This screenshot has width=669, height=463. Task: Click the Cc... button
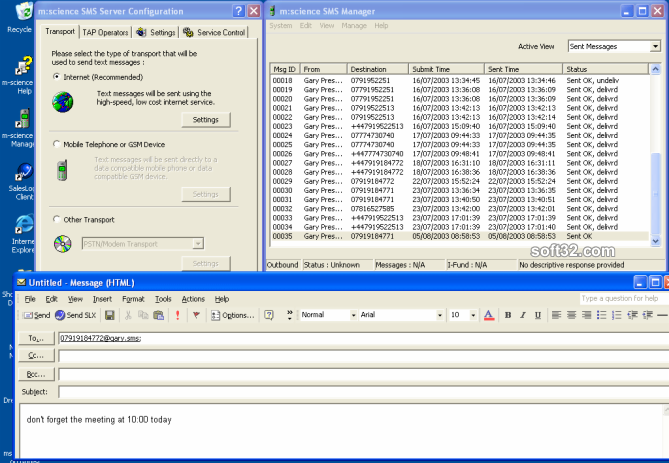[x=36, y=355]
